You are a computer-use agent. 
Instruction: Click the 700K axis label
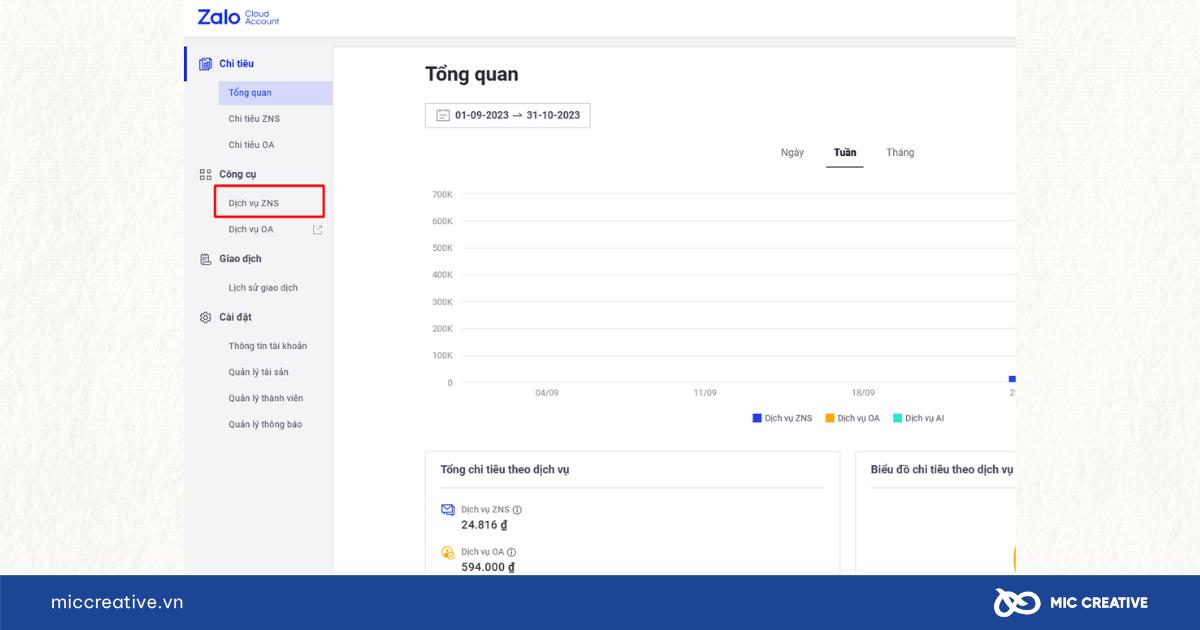click(443, 194)
